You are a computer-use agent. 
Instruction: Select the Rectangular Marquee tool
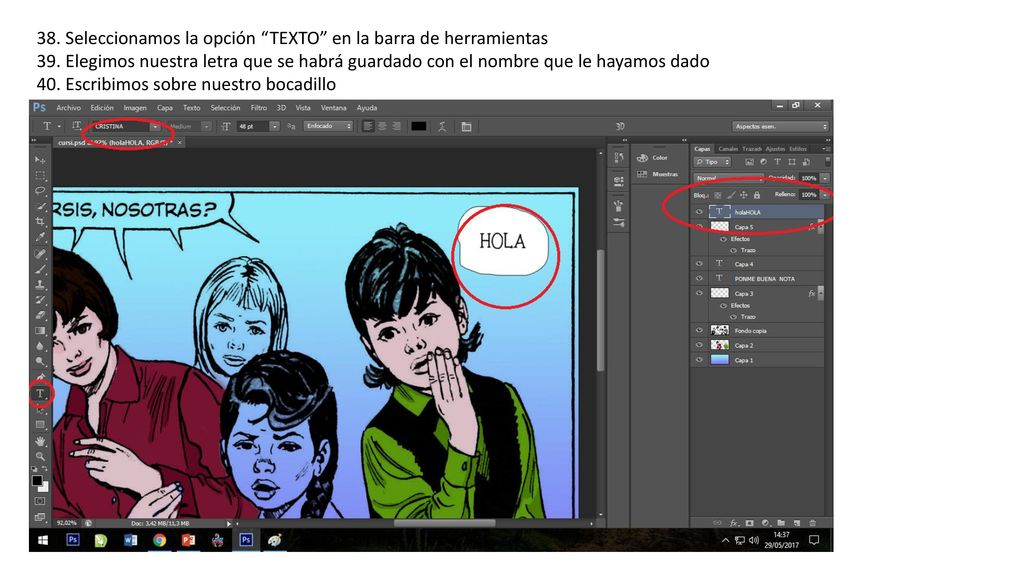pyautogui.click(x=40, y=175)
